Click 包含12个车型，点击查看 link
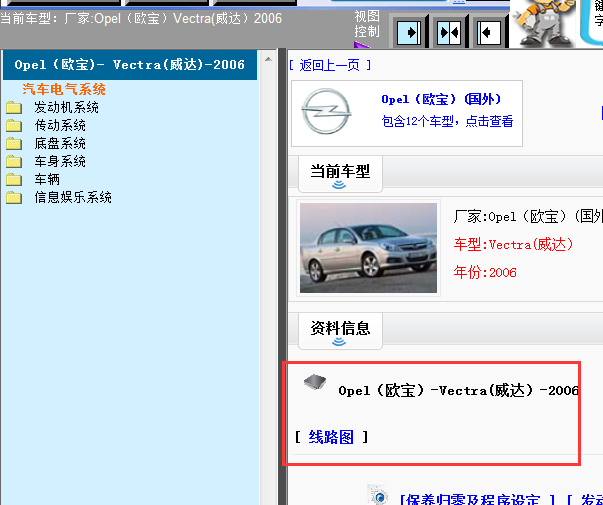The width and height of the screenshot is (603, 505). pyautogui.click(x=447, y=122)
